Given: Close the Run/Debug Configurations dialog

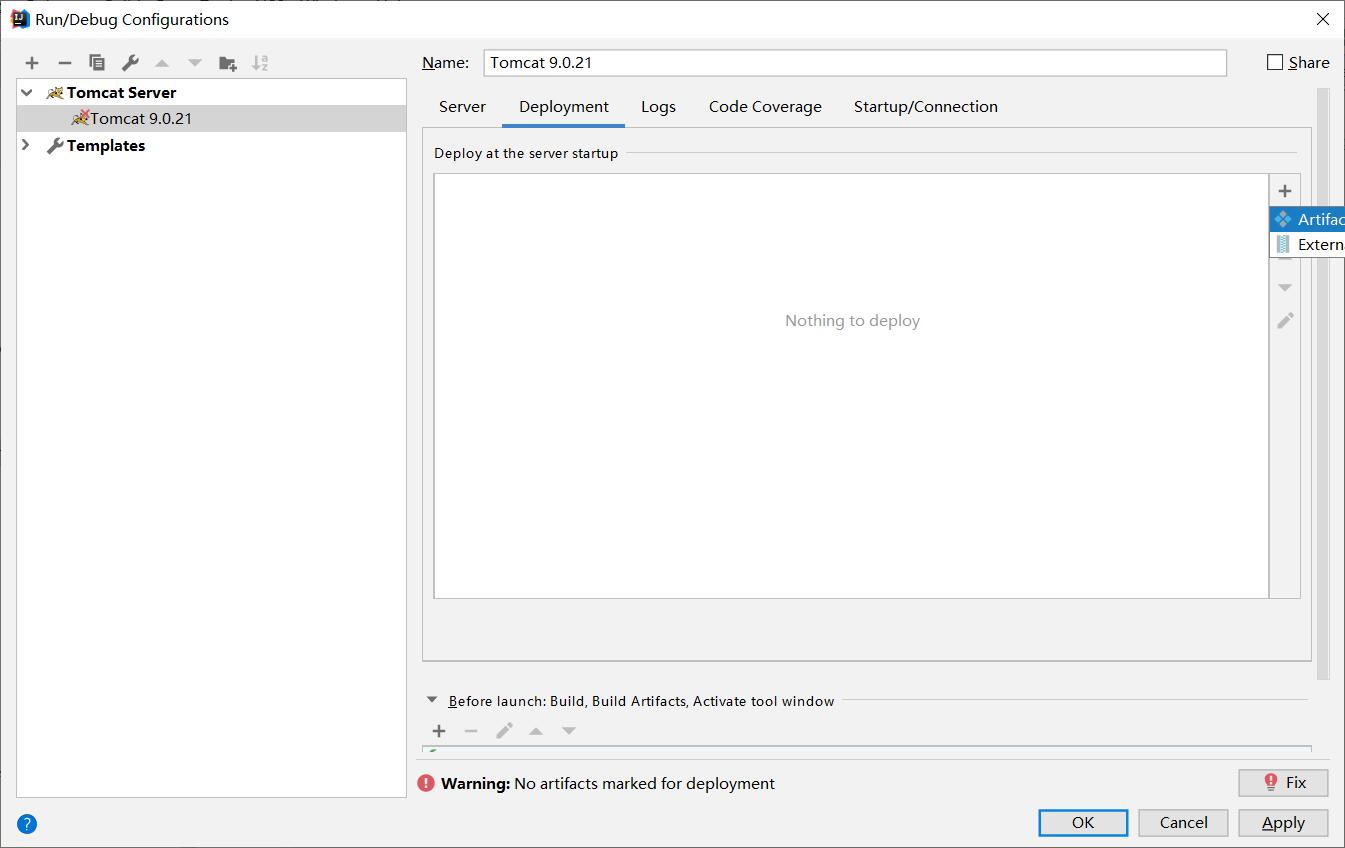Looking at the screenshot, I should 1323,19.
